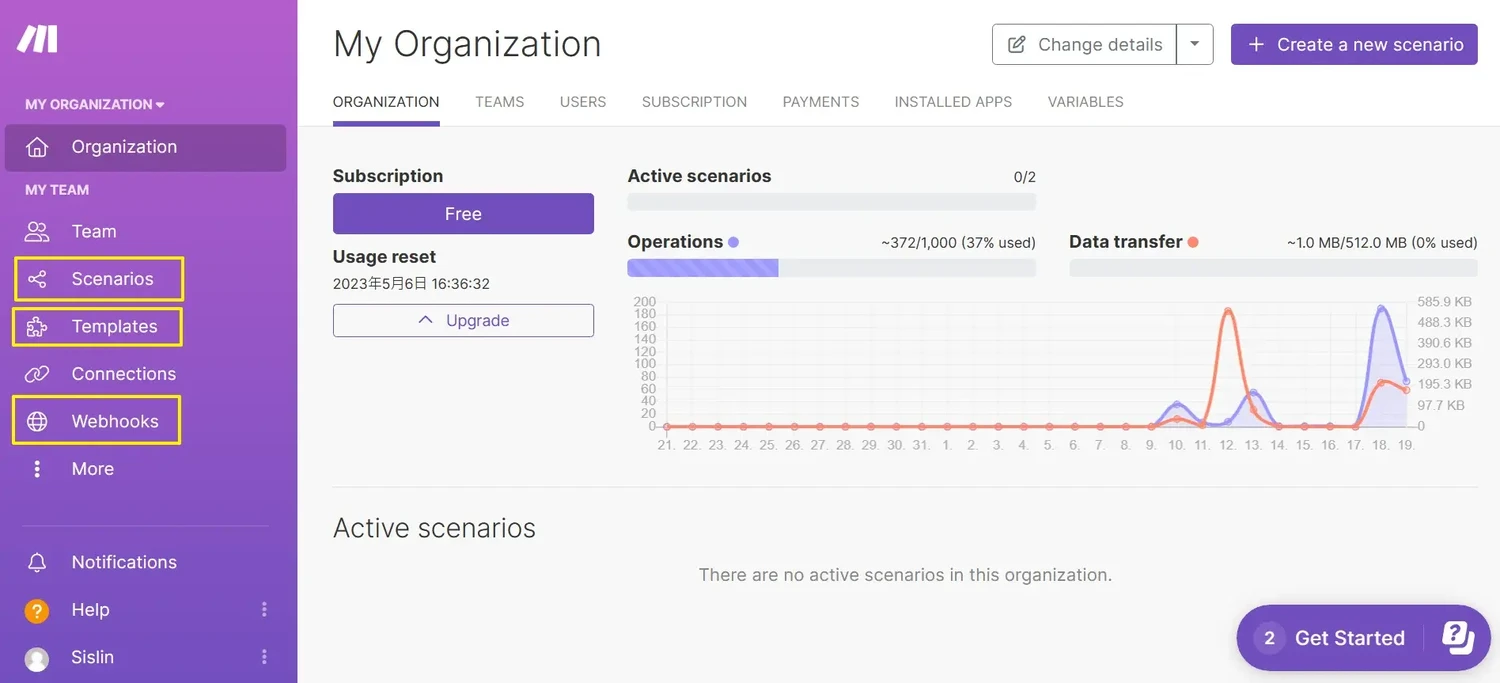Screen dimensions: 1500x683
Task: Click the 0/2 active scenarios count
Action: click(x=1025, y=177)
